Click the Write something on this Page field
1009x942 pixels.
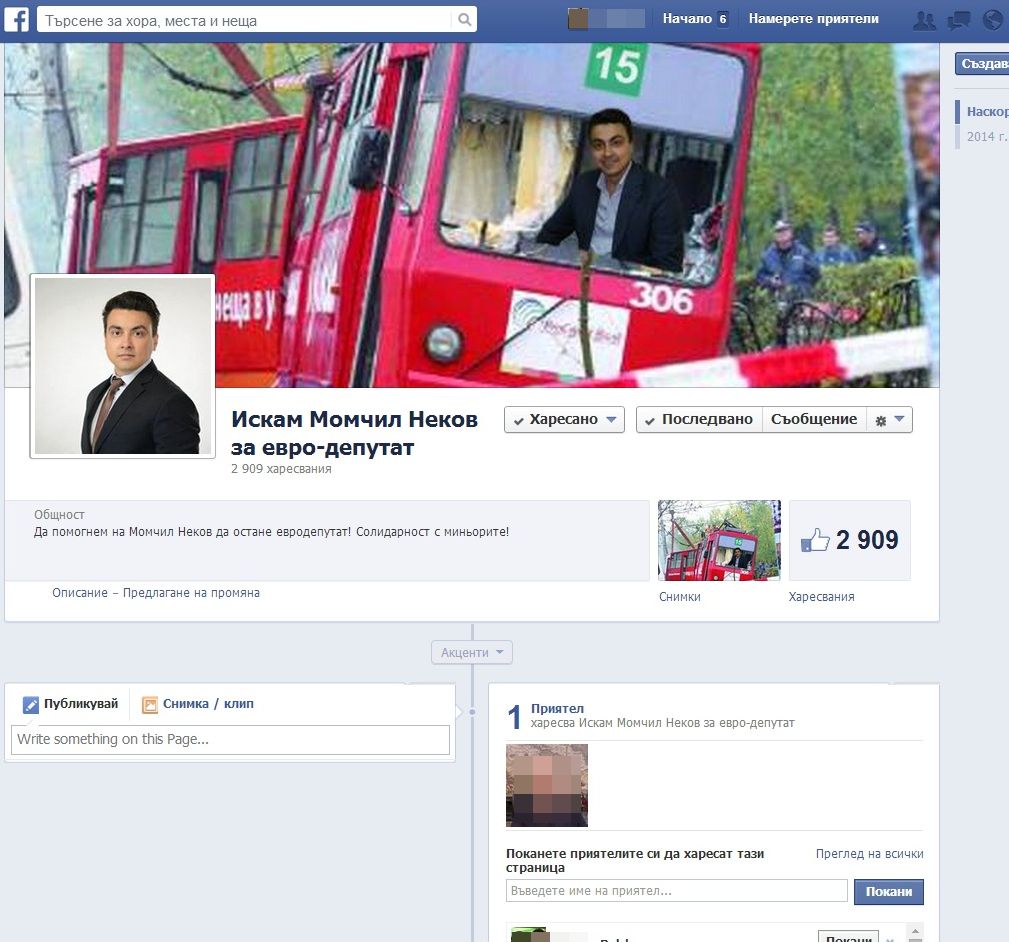pos(230,740)
